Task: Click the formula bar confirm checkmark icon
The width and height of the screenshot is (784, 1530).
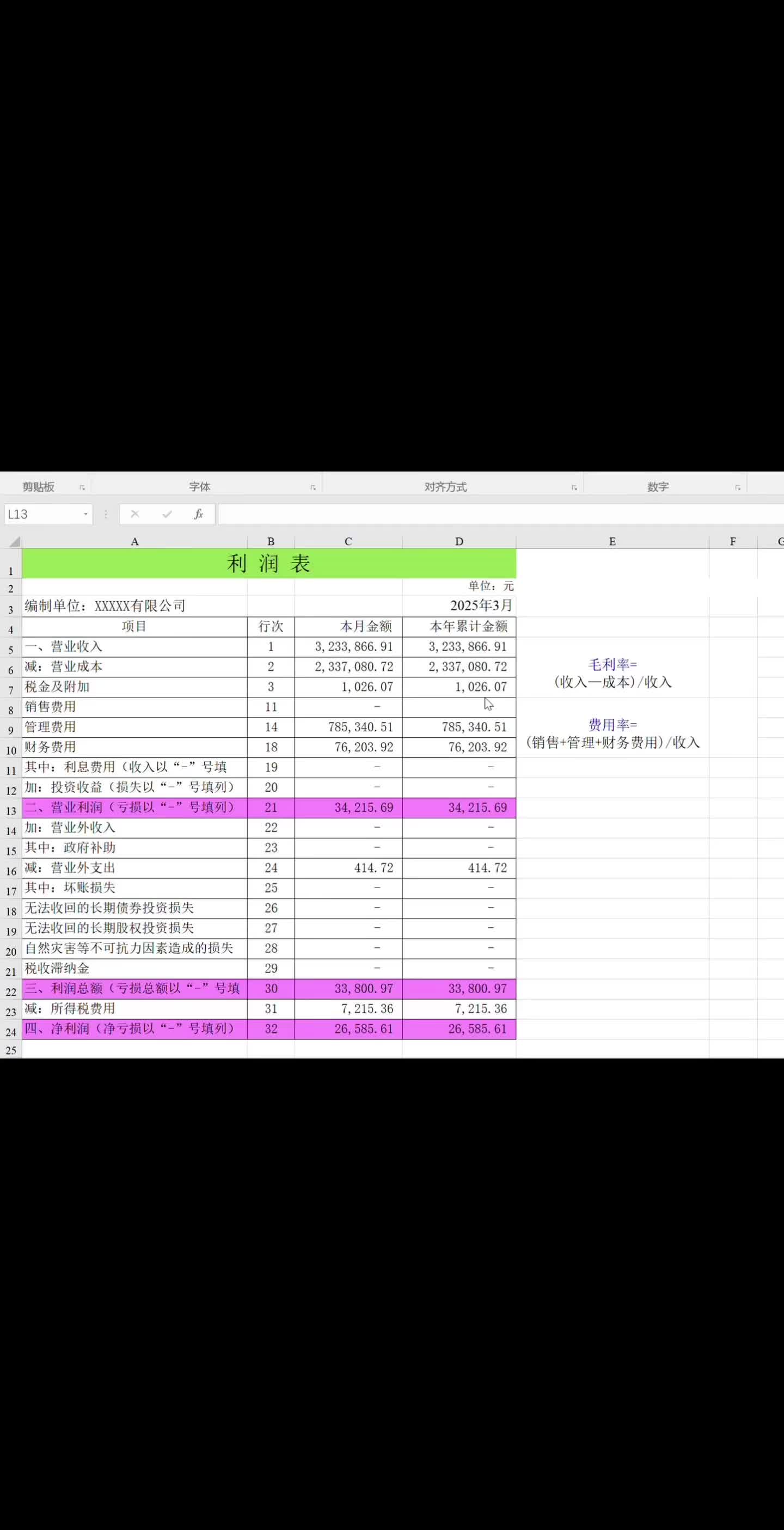Action: point(167,515)
